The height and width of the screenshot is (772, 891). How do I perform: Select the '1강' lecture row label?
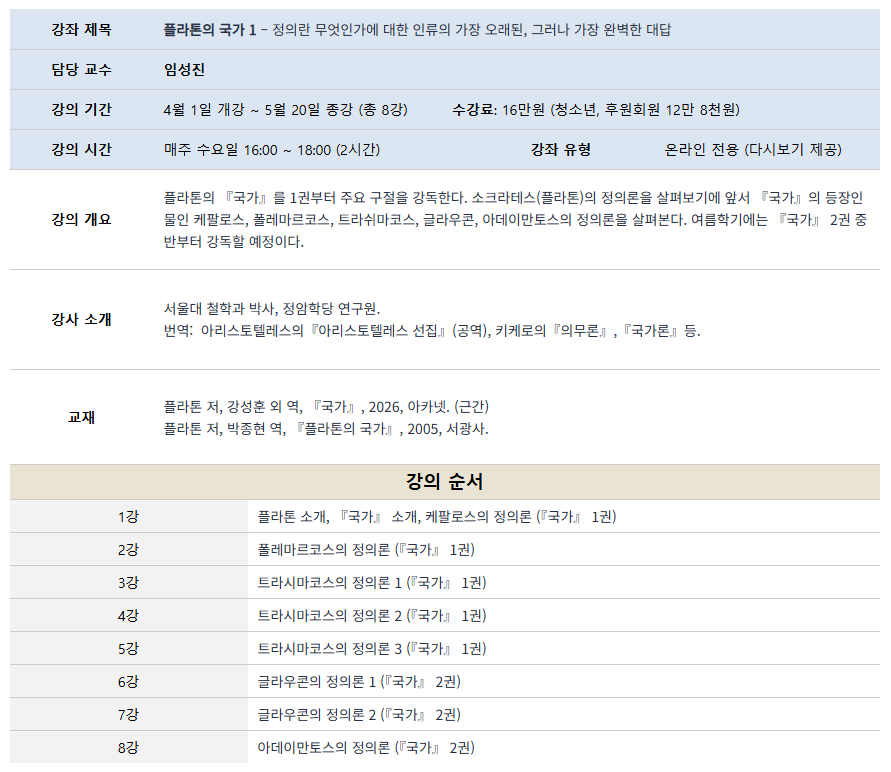(128, 517)
